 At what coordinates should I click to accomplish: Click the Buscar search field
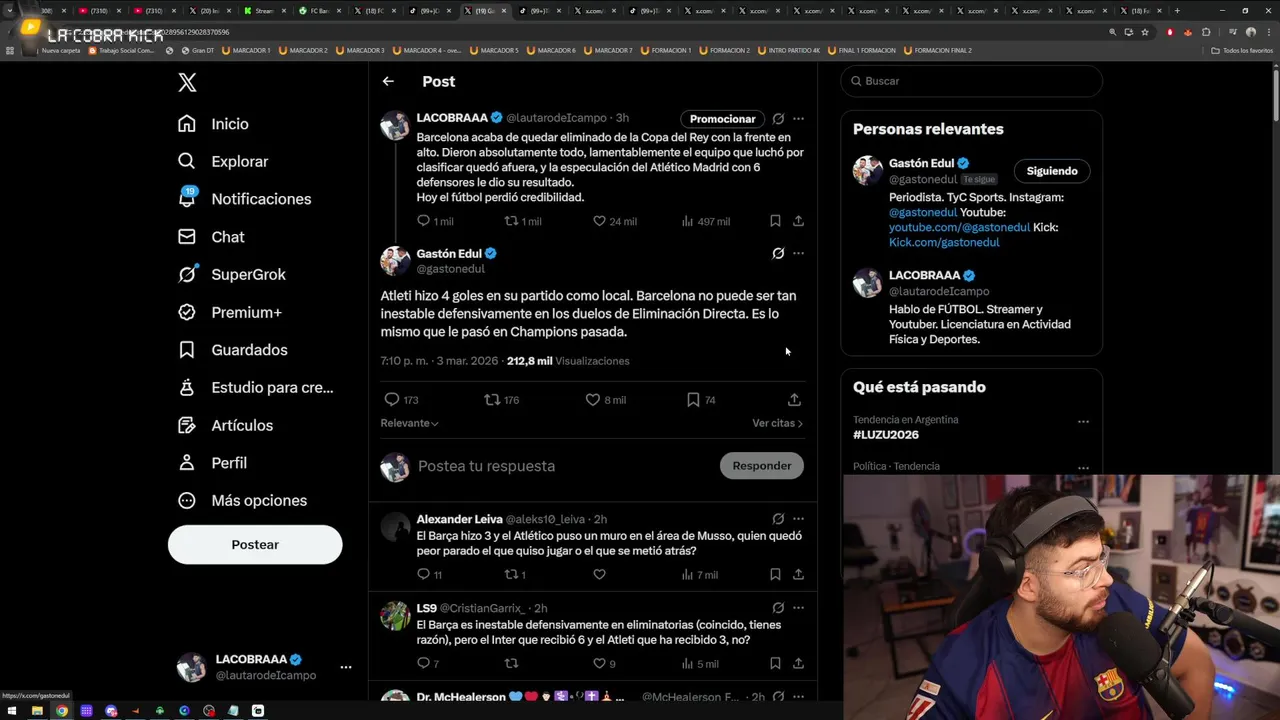coord(971,81)
